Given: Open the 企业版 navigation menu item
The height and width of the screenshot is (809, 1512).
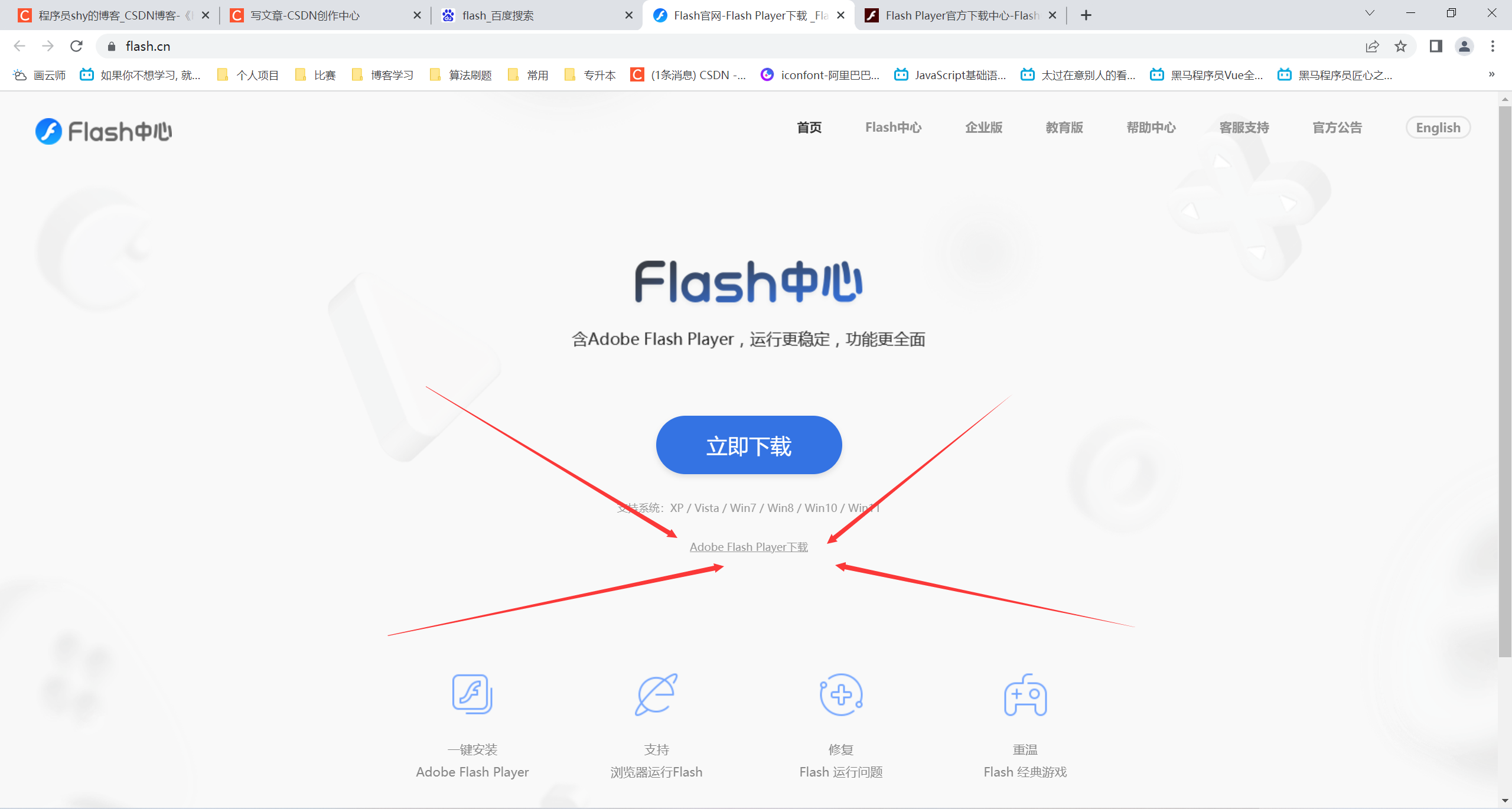Looking at the screenshot, I should coord(983,128).
